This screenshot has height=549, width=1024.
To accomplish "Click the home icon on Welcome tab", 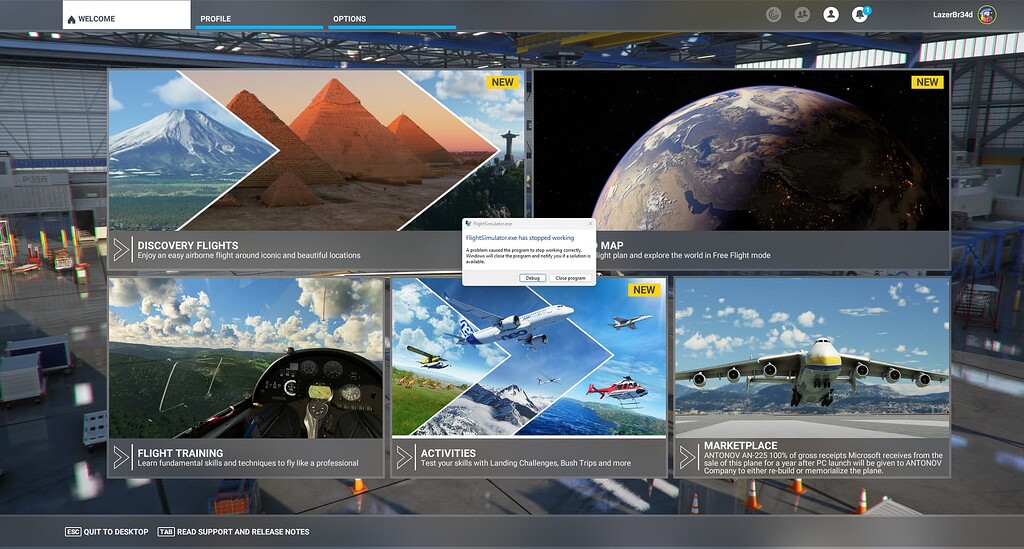I will click(72, 19).
